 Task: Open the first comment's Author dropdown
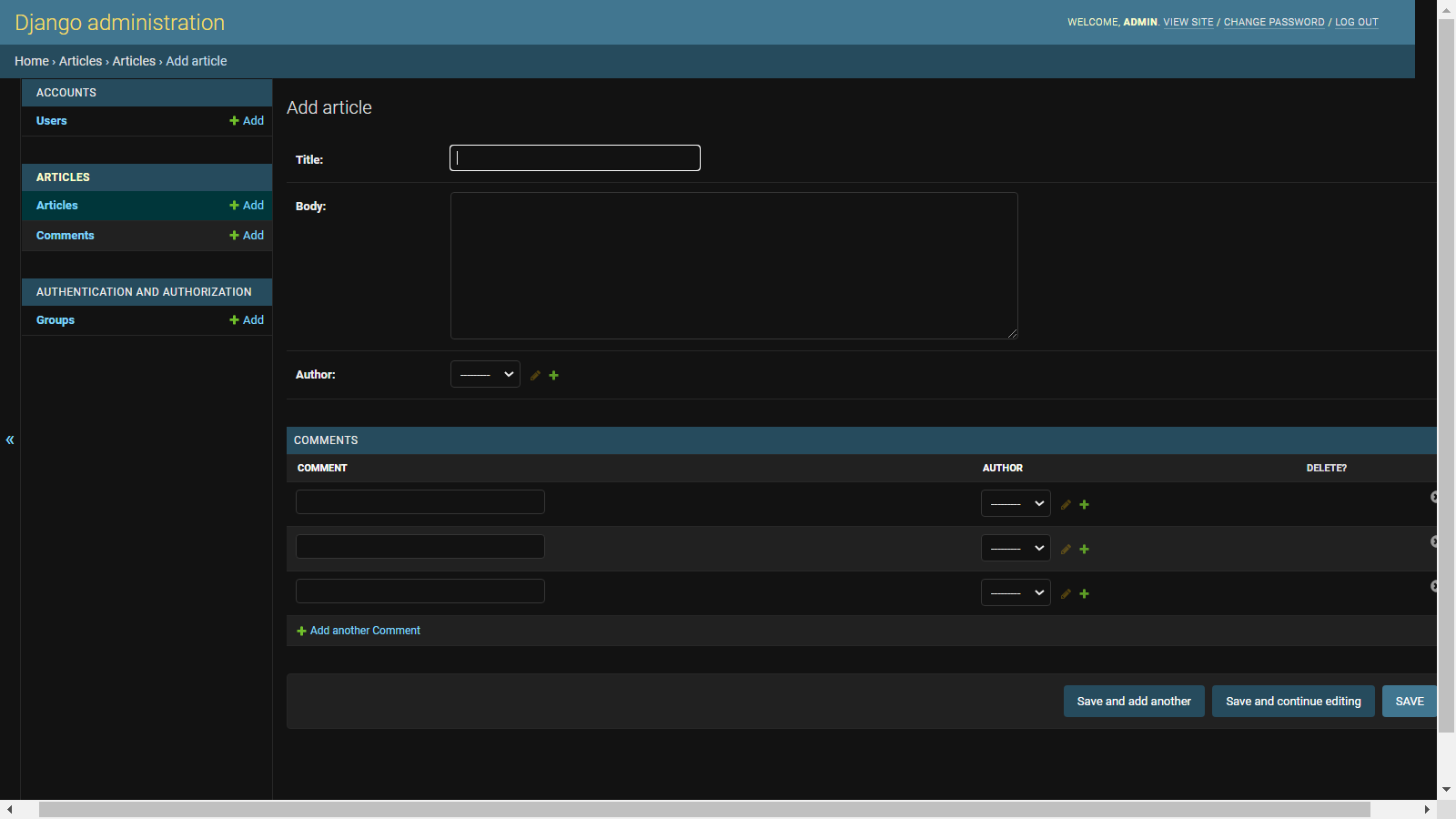(1015, 503)
